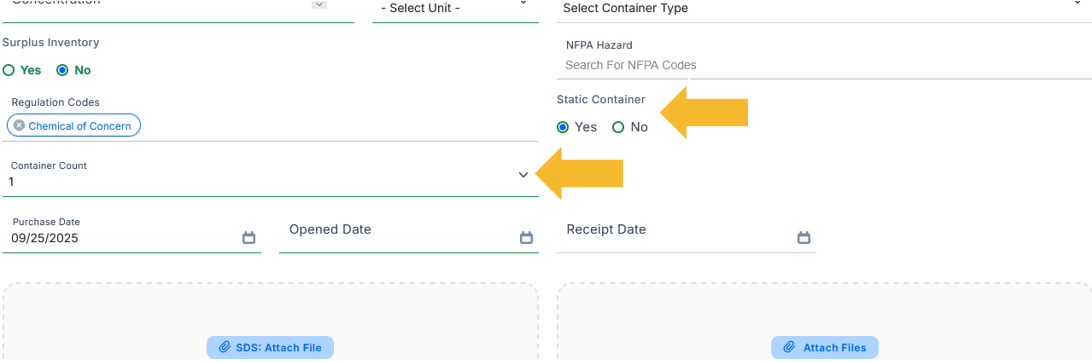This screenshot has height=362, width=1092.
Task: Click the SDS: Attach File button
Action: point(270,347)
